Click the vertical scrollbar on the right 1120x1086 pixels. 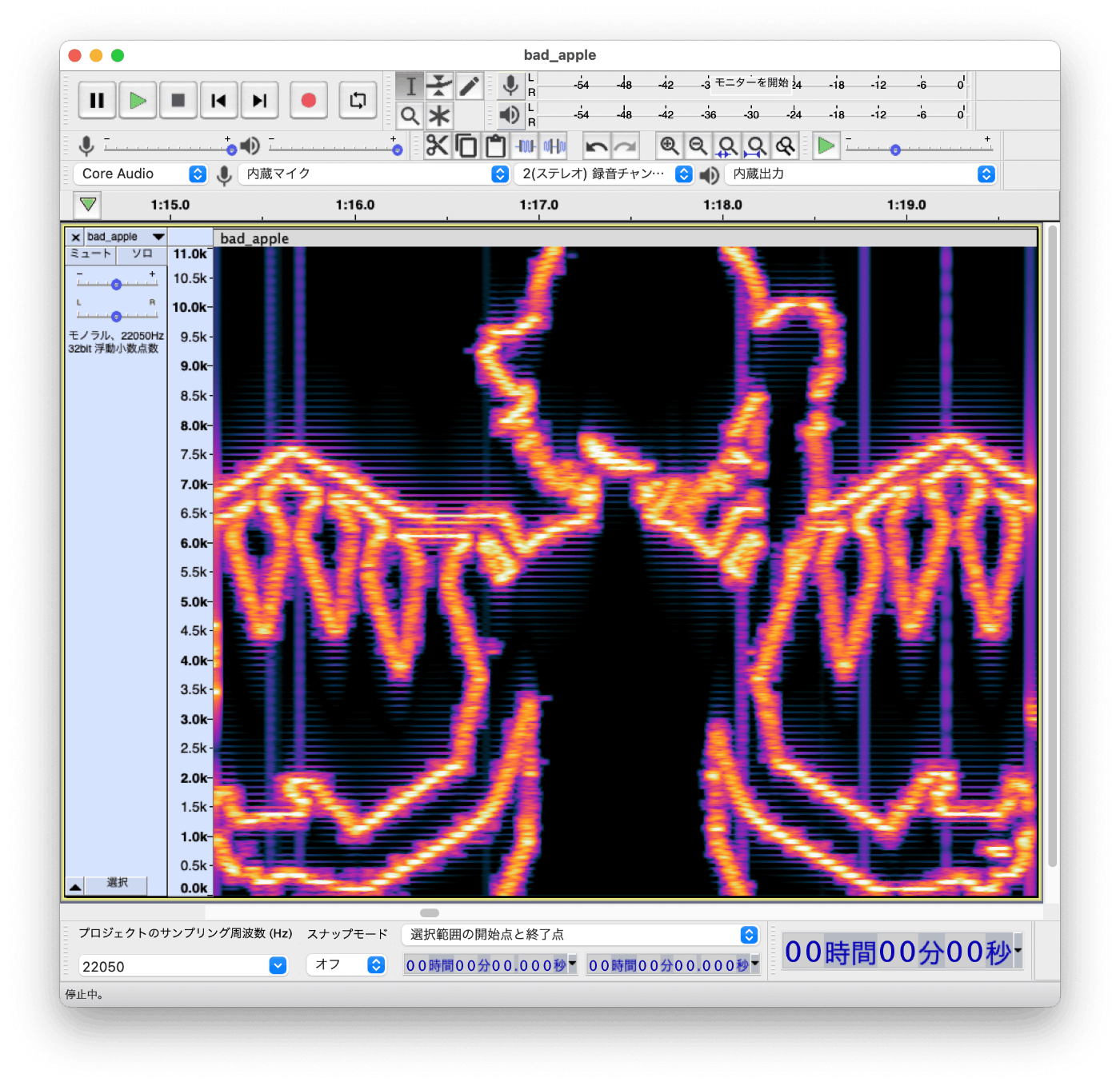click(1053, 546)
